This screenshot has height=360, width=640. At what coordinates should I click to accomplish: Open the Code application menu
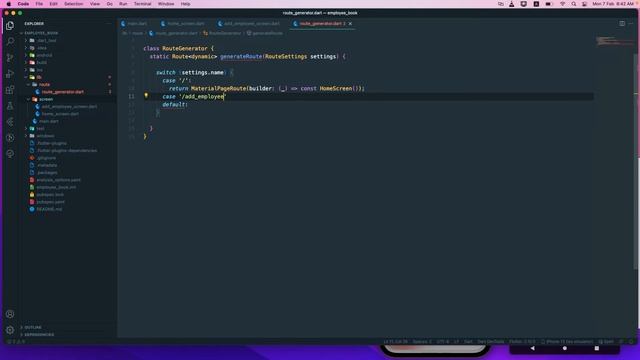click(23, 4)
